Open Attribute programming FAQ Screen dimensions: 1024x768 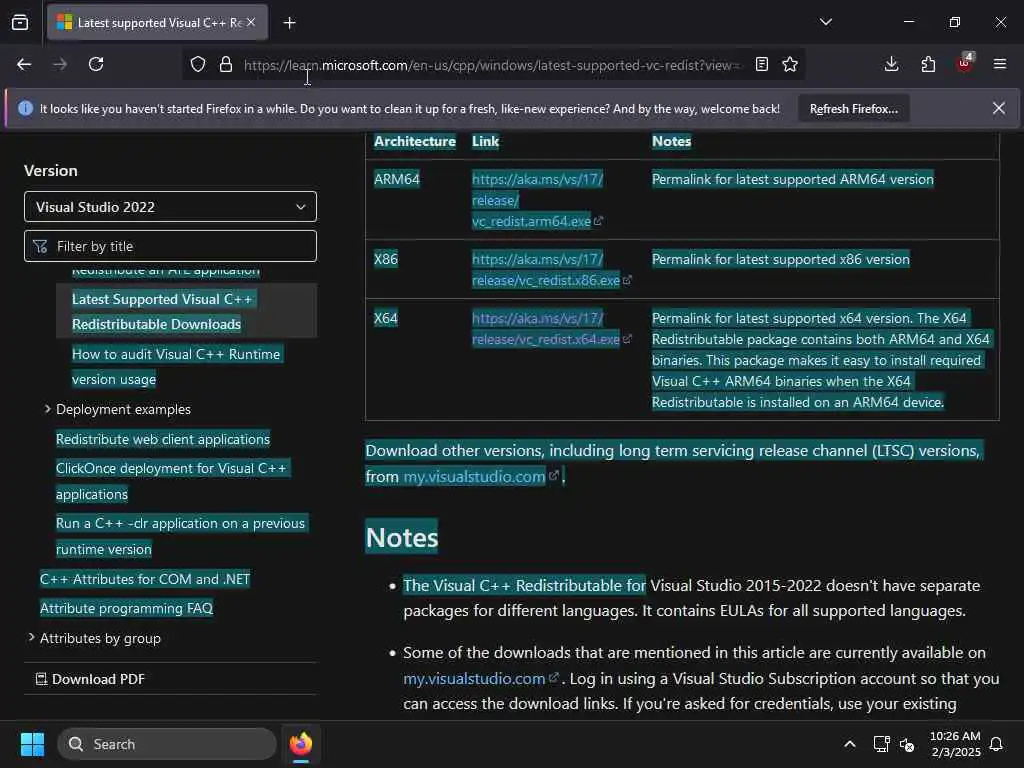(126, 608)
